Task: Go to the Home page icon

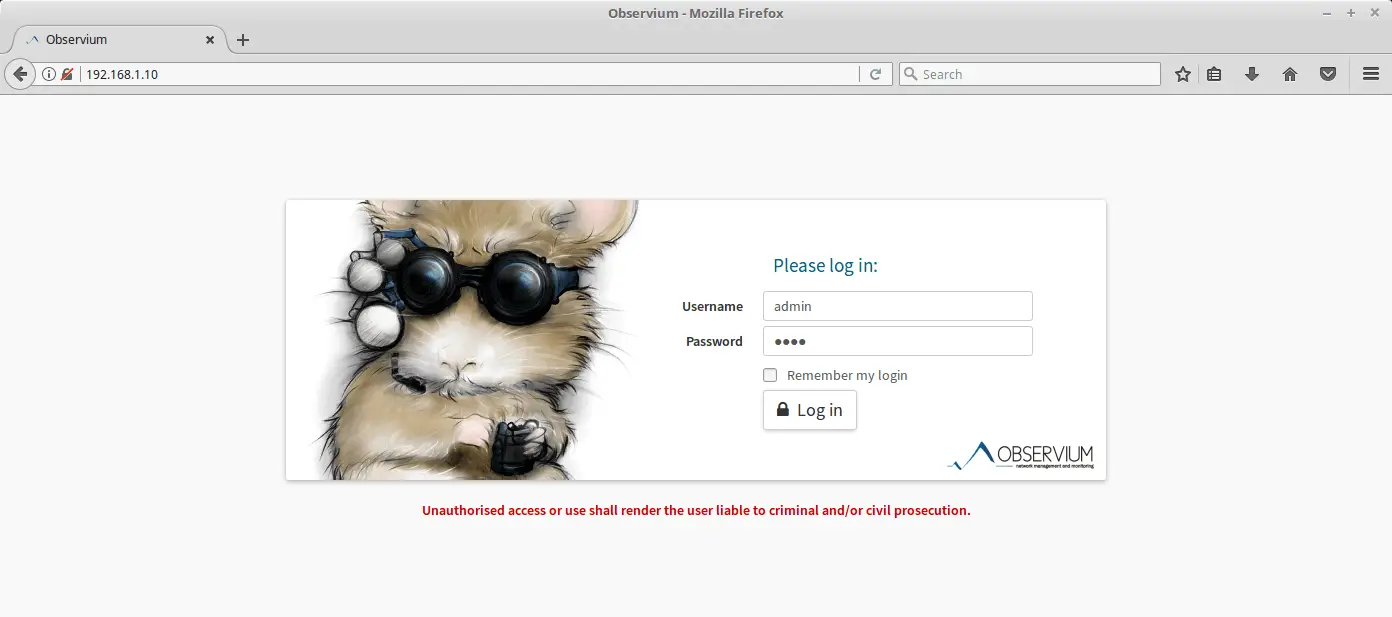Action: [1290, 74]
